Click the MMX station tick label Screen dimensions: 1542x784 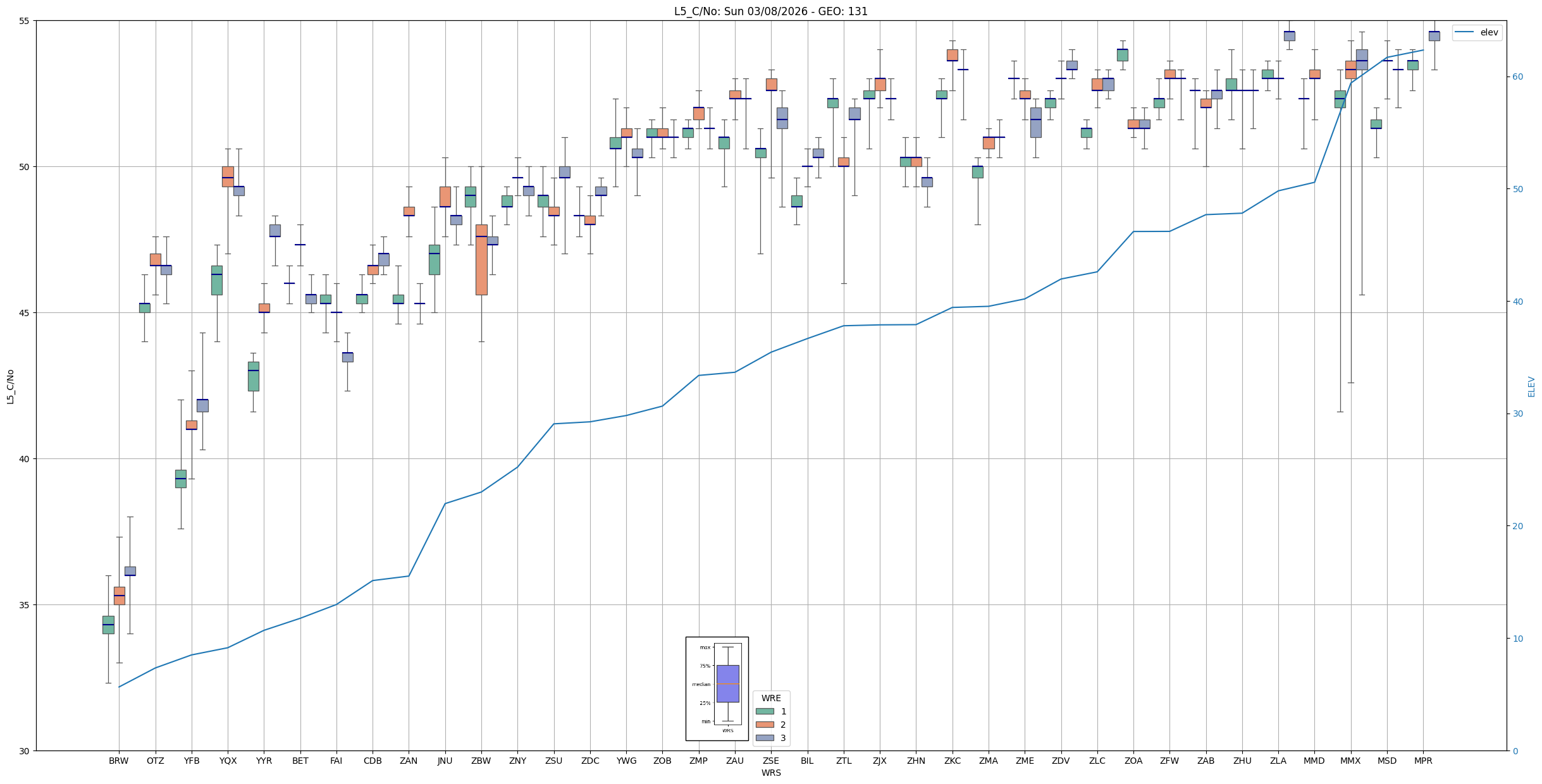tap(1350, 761)
